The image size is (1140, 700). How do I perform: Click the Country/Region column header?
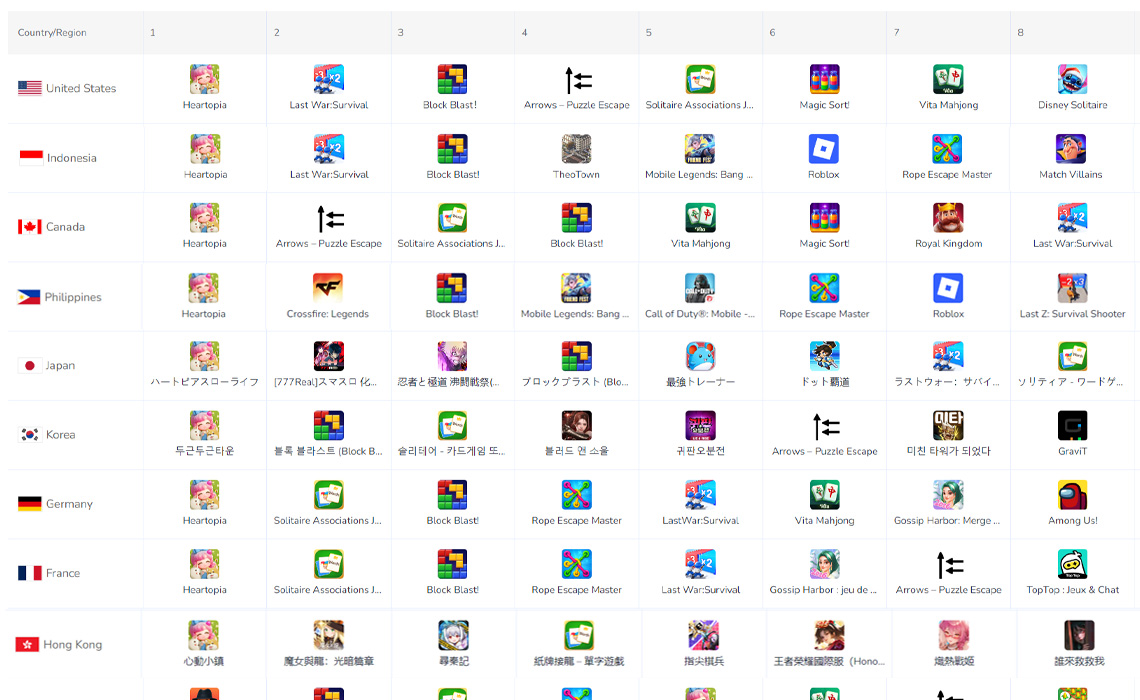[x=52, y=33]
